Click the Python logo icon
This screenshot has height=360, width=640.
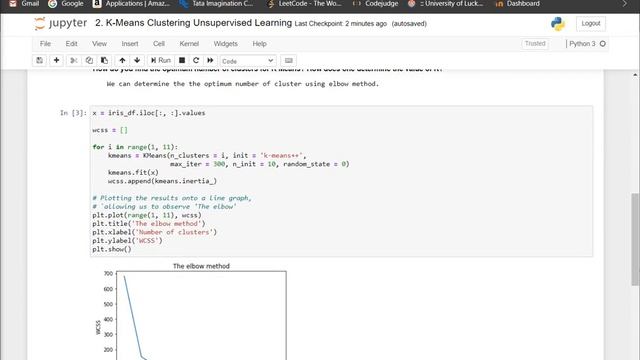[x=558, y=24]
